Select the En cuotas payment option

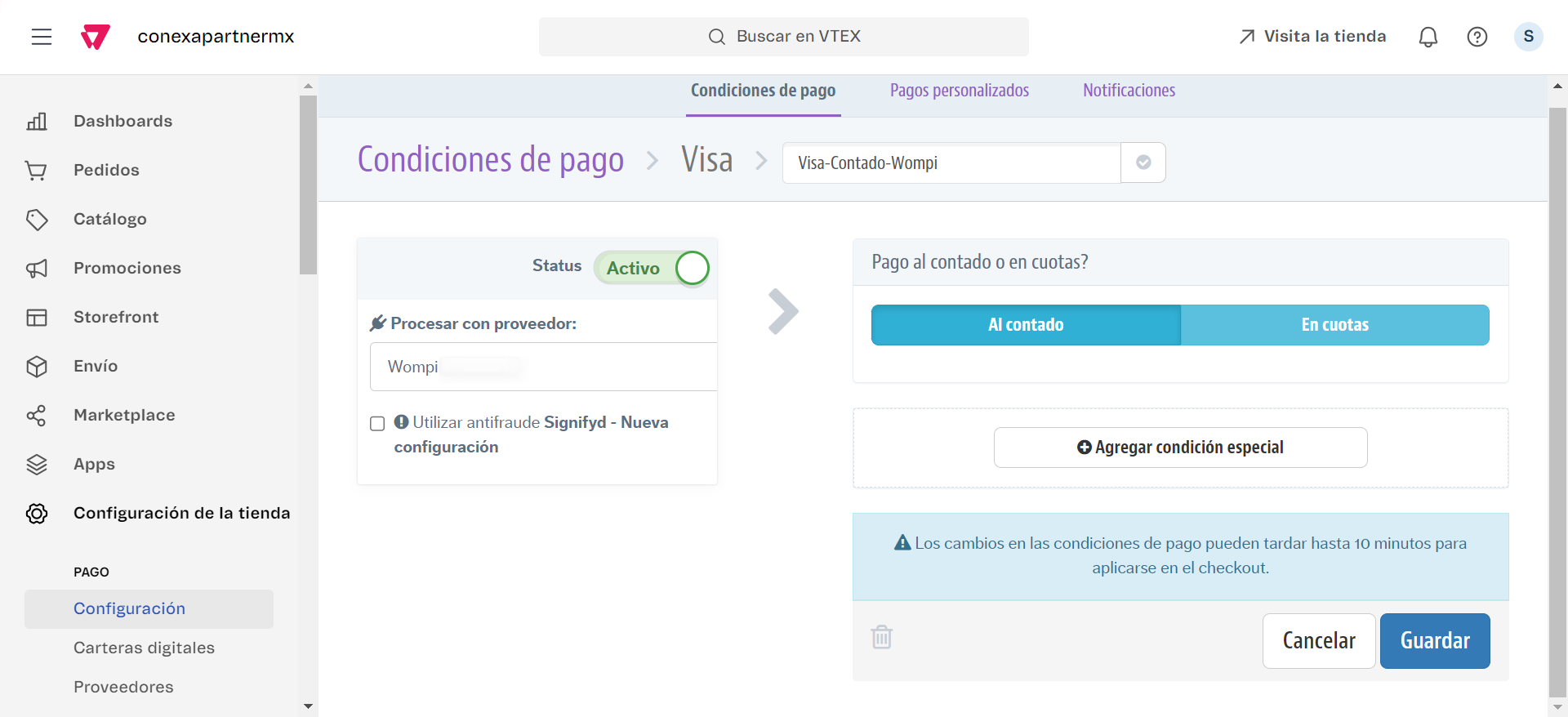[1334, 325]
